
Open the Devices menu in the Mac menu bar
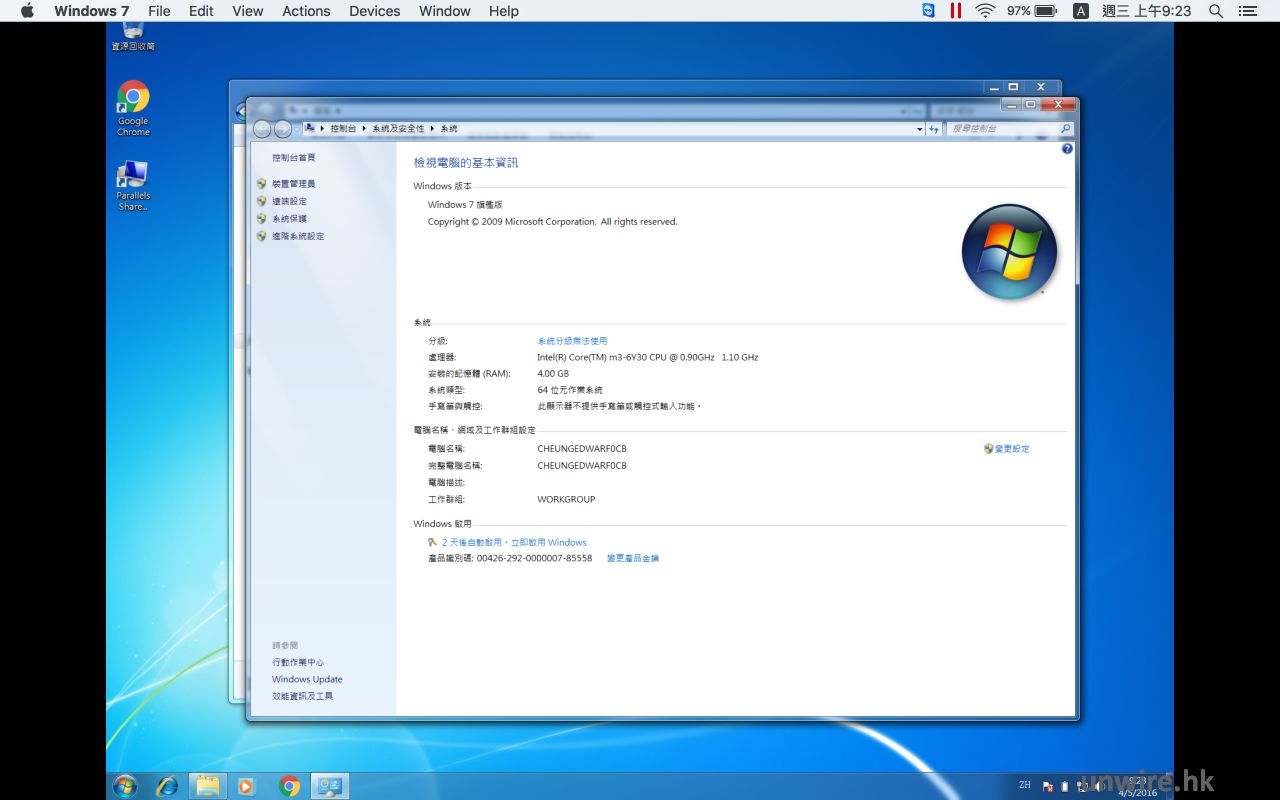[x=374, y=11]
